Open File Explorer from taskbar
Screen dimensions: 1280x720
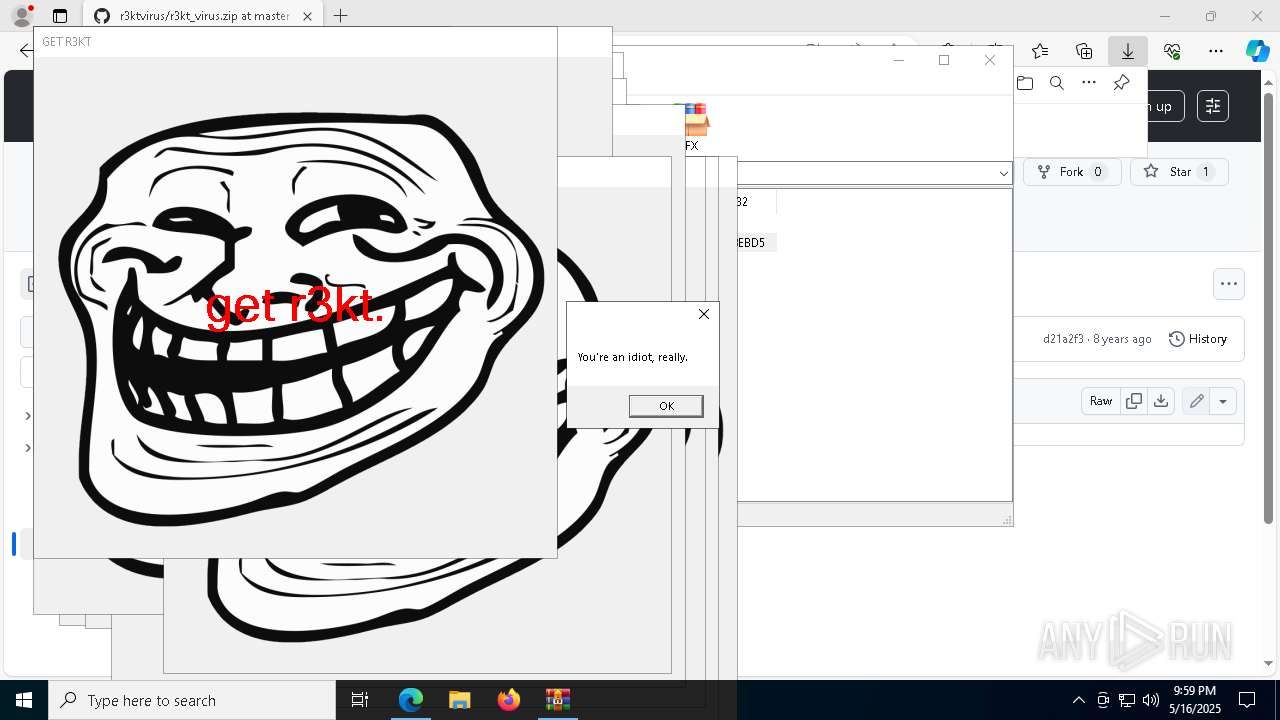[x=459, y=700]
